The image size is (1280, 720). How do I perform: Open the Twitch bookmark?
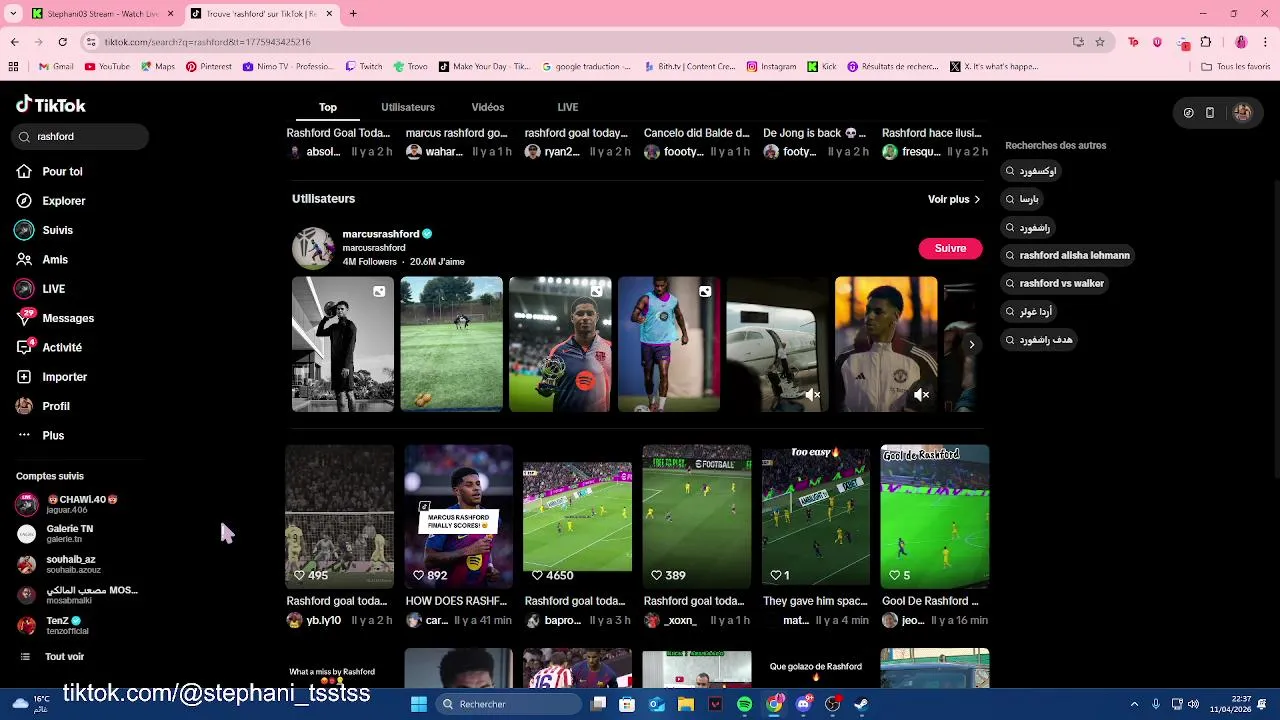point(364,67)
